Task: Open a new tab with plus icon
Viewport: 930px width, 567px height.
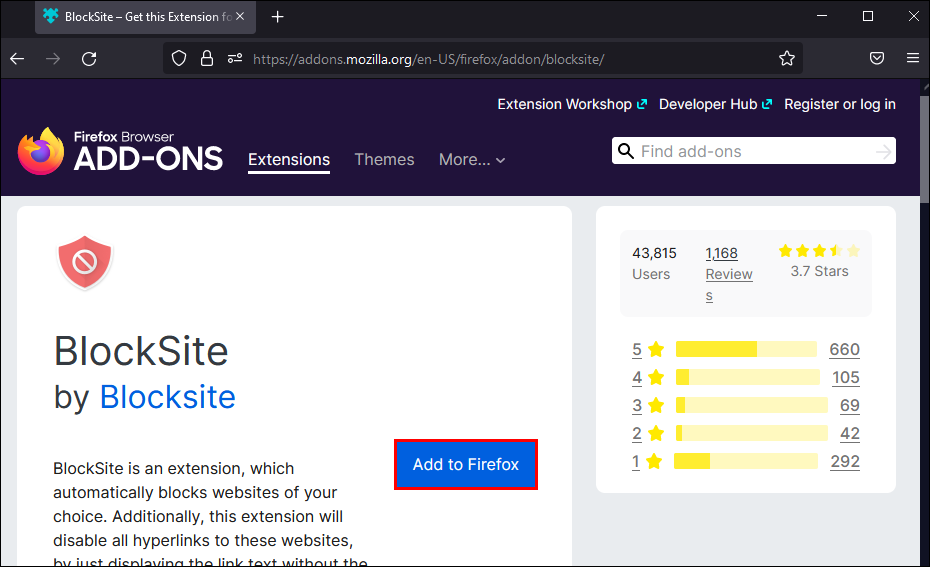Action: [x=278, y=17]
